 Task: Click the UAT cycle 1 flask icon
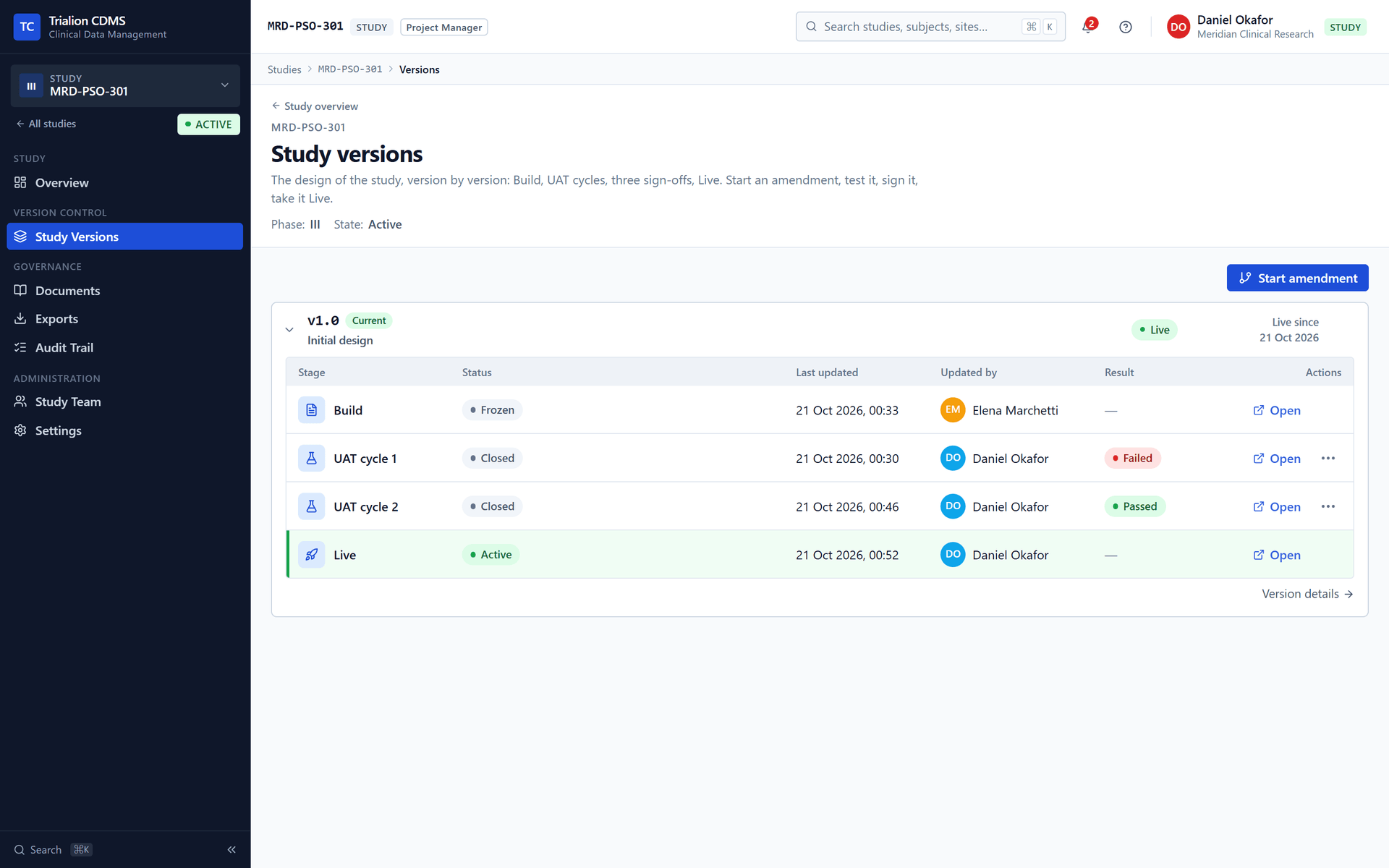pyautogui.click(x=311, y=459)
